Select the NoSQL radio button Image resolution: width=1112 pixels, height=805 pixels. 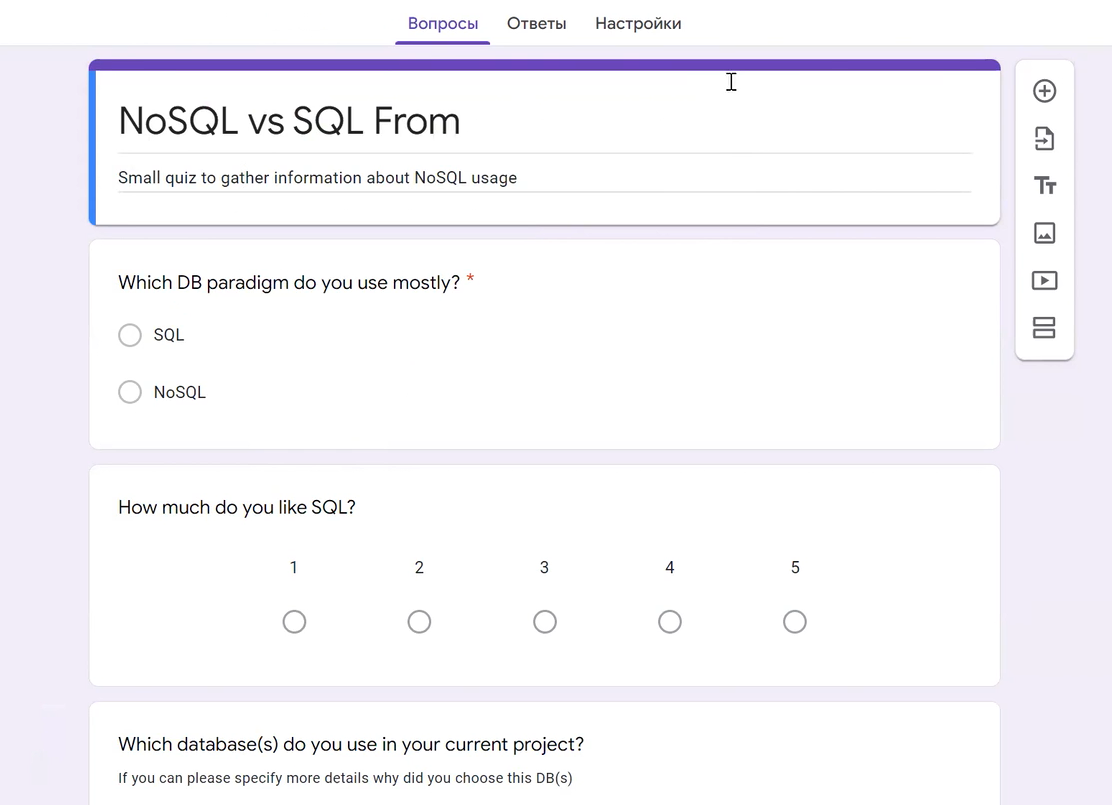click(x=130, y=392)
